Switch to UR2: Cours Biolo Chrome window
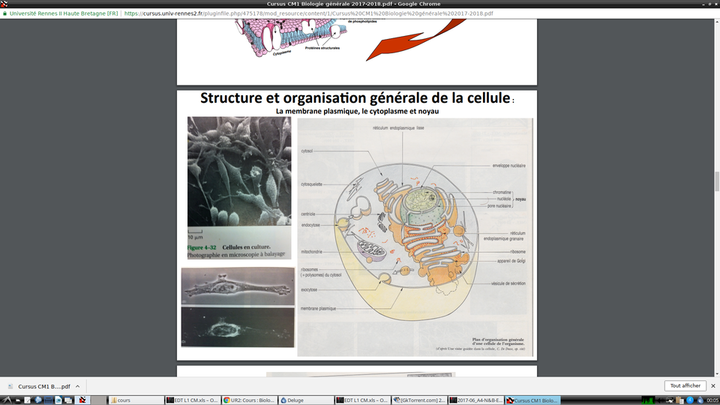 249,400
